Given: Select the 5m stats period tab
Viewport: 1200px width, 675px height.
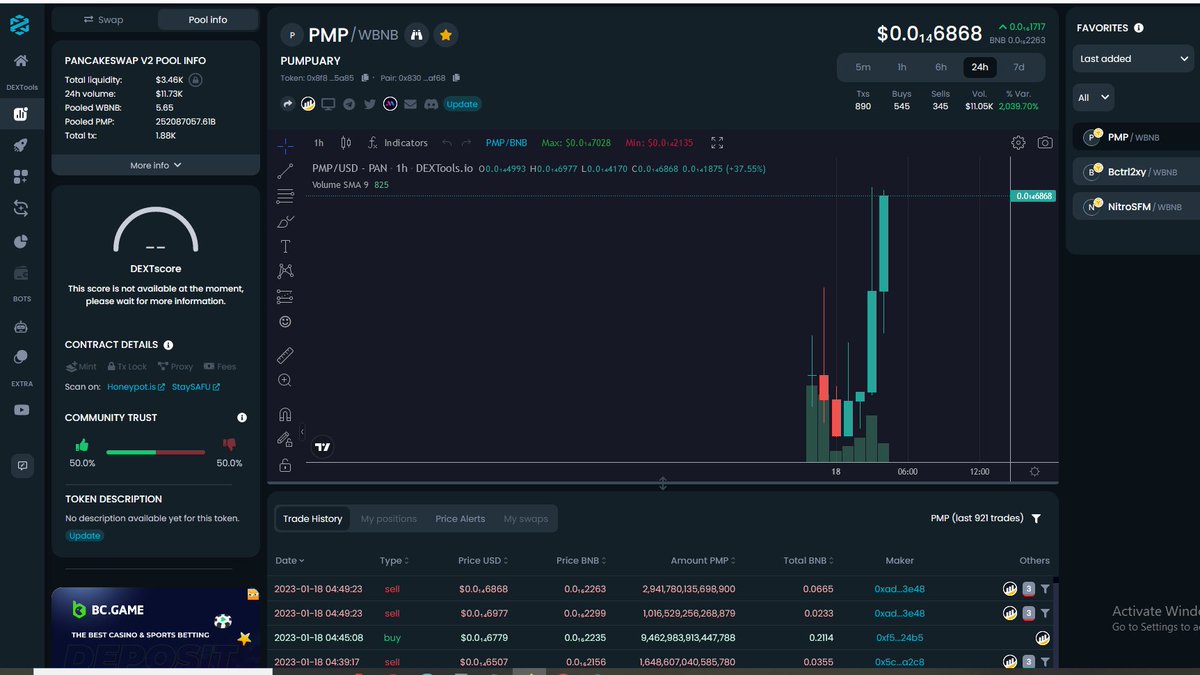Looking at the screenshot, I should tap(863, 67).
